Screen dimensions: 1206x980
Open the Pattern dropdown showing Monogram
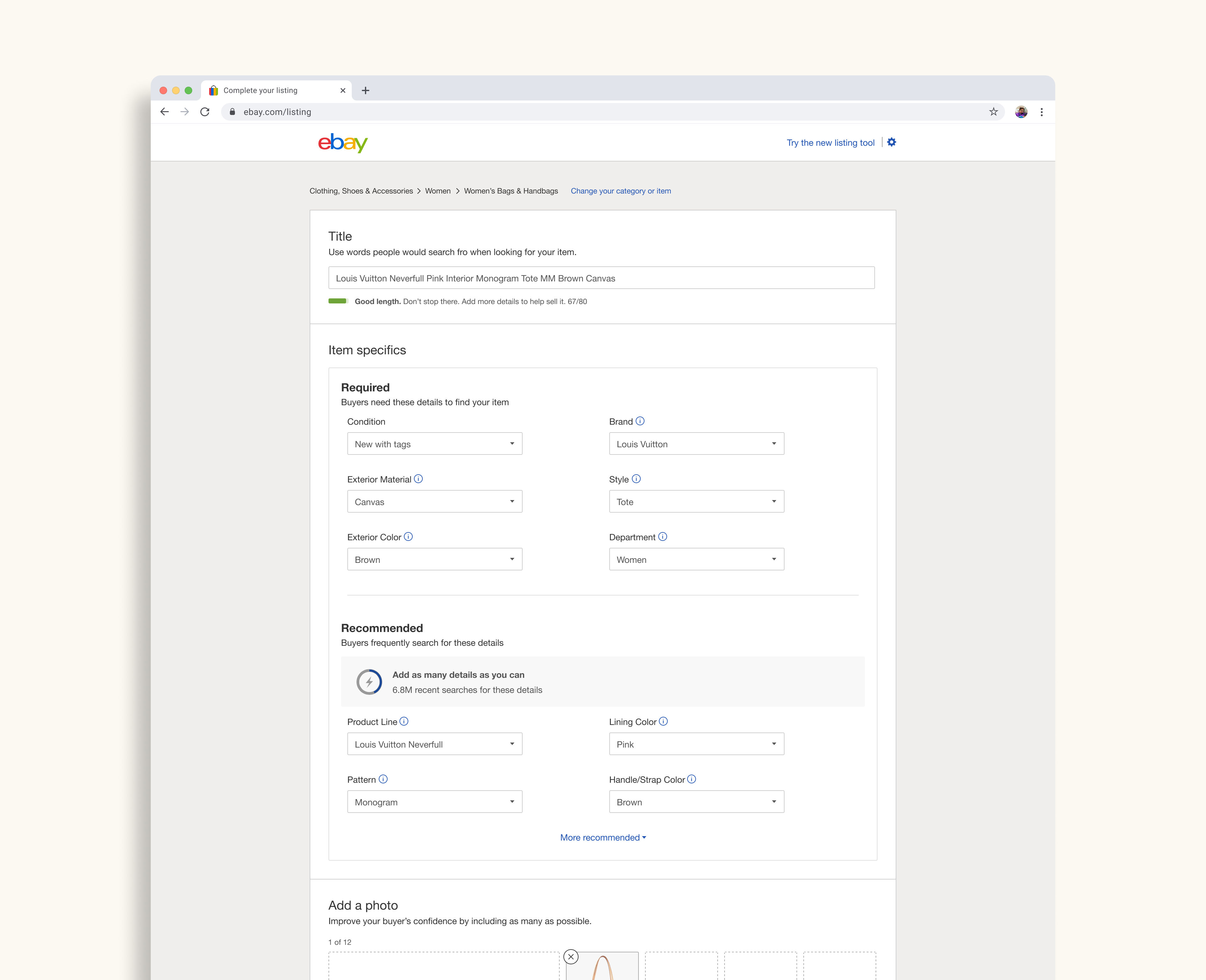435,802
